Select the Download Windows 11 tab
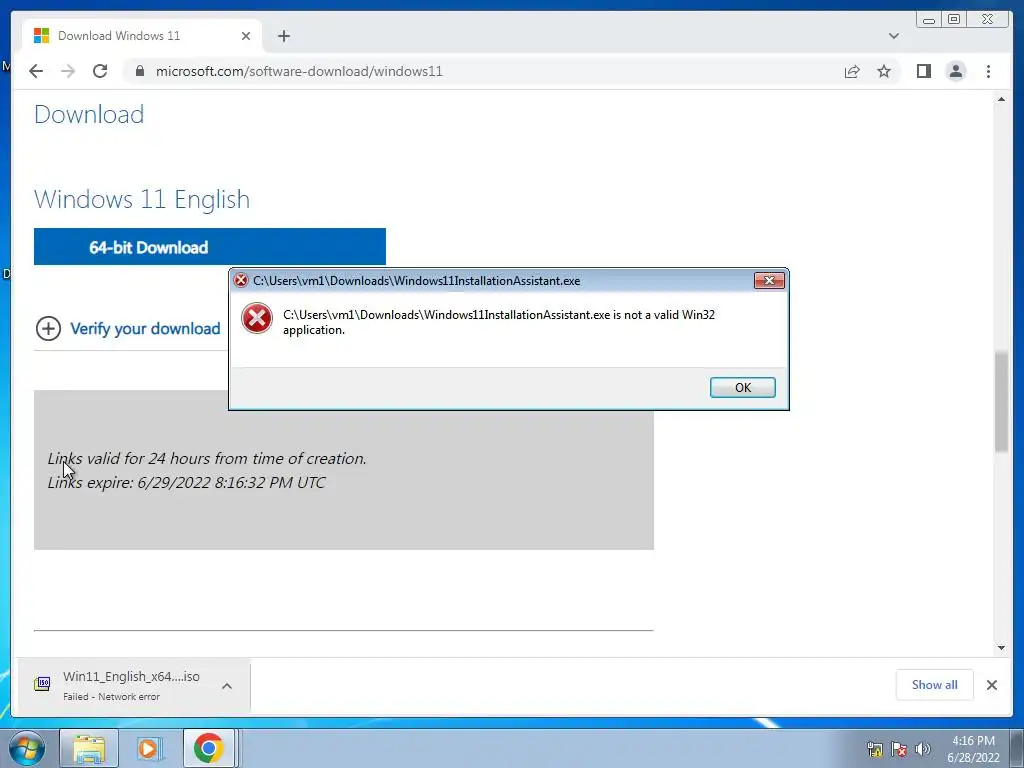This screenshot has width=1024, height=768. click(x=142, y=36)
